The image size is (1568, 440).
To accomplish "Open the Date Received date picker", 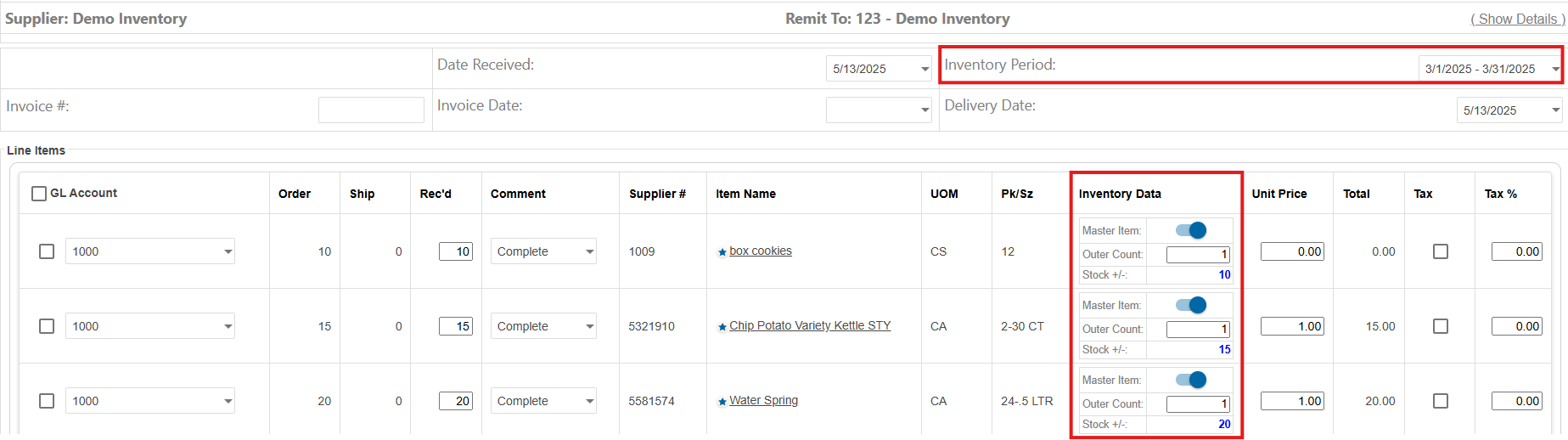I will tap(925, 69).
